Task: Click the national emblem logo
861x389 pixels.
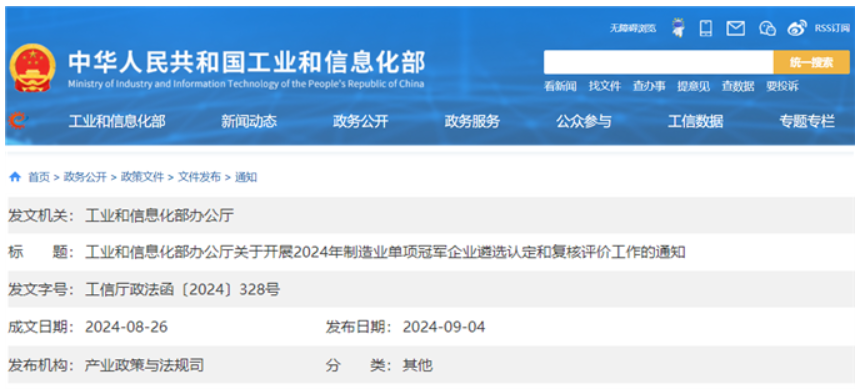Action: pyautogui.click(x=33, y=68)
